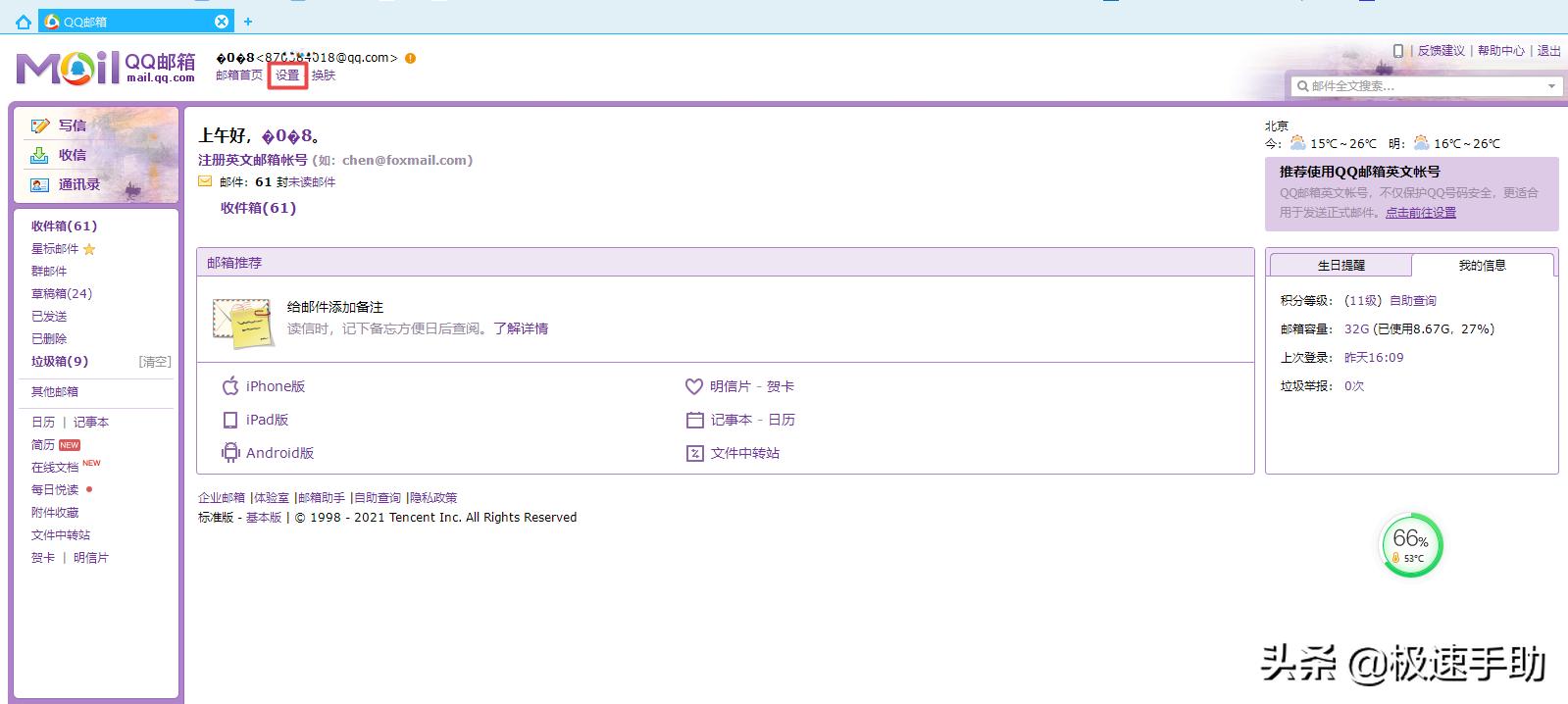Click the envelope note thumbnail in 邮箱推荐
Viewport: 1568px width, 704px height.
click(x=242, y=324)
